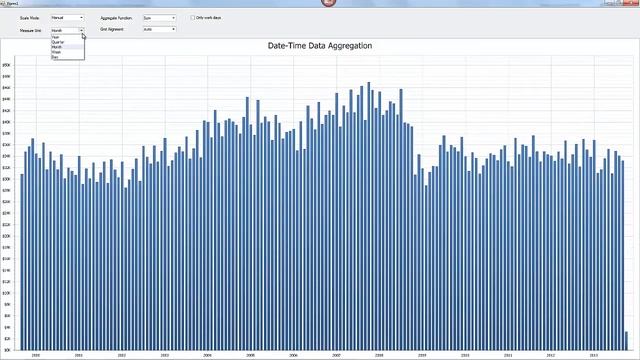Choose Month in Measure Unit list
640x360 pixels.
[67, 47]
